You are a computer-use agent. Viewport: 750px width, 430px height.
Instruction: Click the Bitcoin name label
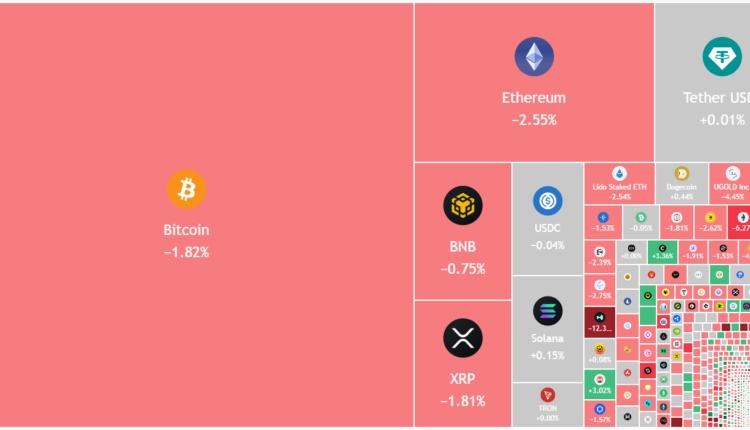coord(186,230)
